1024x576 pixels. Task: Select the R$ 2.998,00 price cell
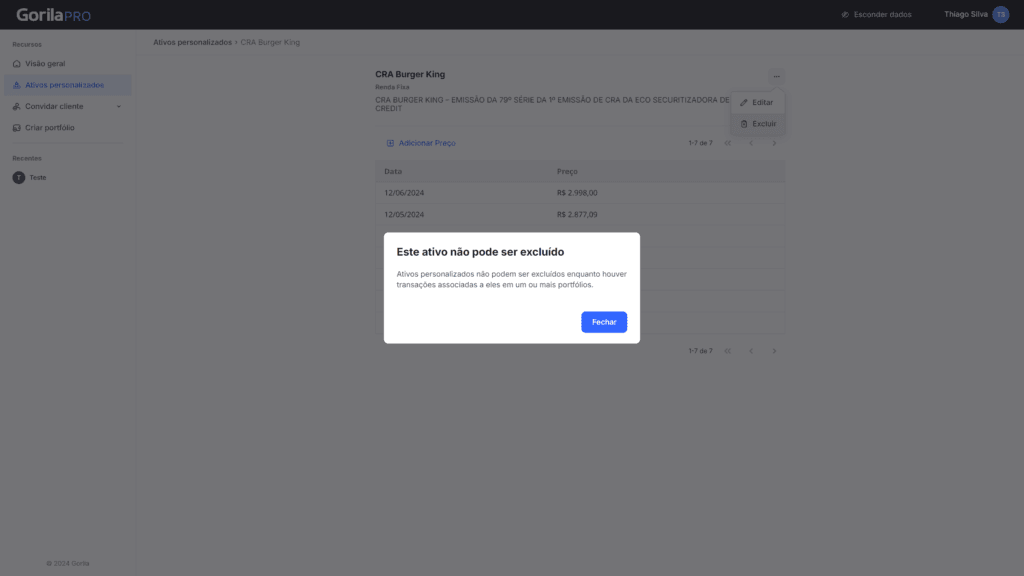click(x=577, y=193)
